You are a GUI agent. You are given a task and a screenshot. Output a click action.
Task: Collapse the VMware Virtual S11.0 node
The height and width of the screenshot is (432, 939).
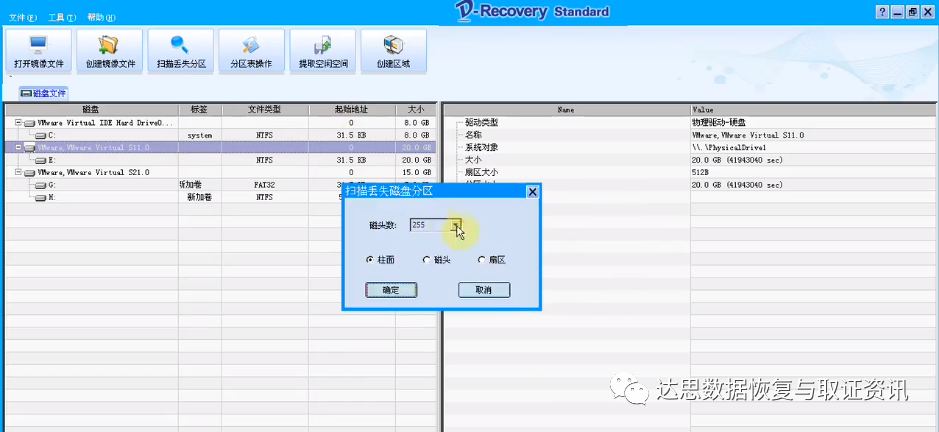click(x=19, y=147)
